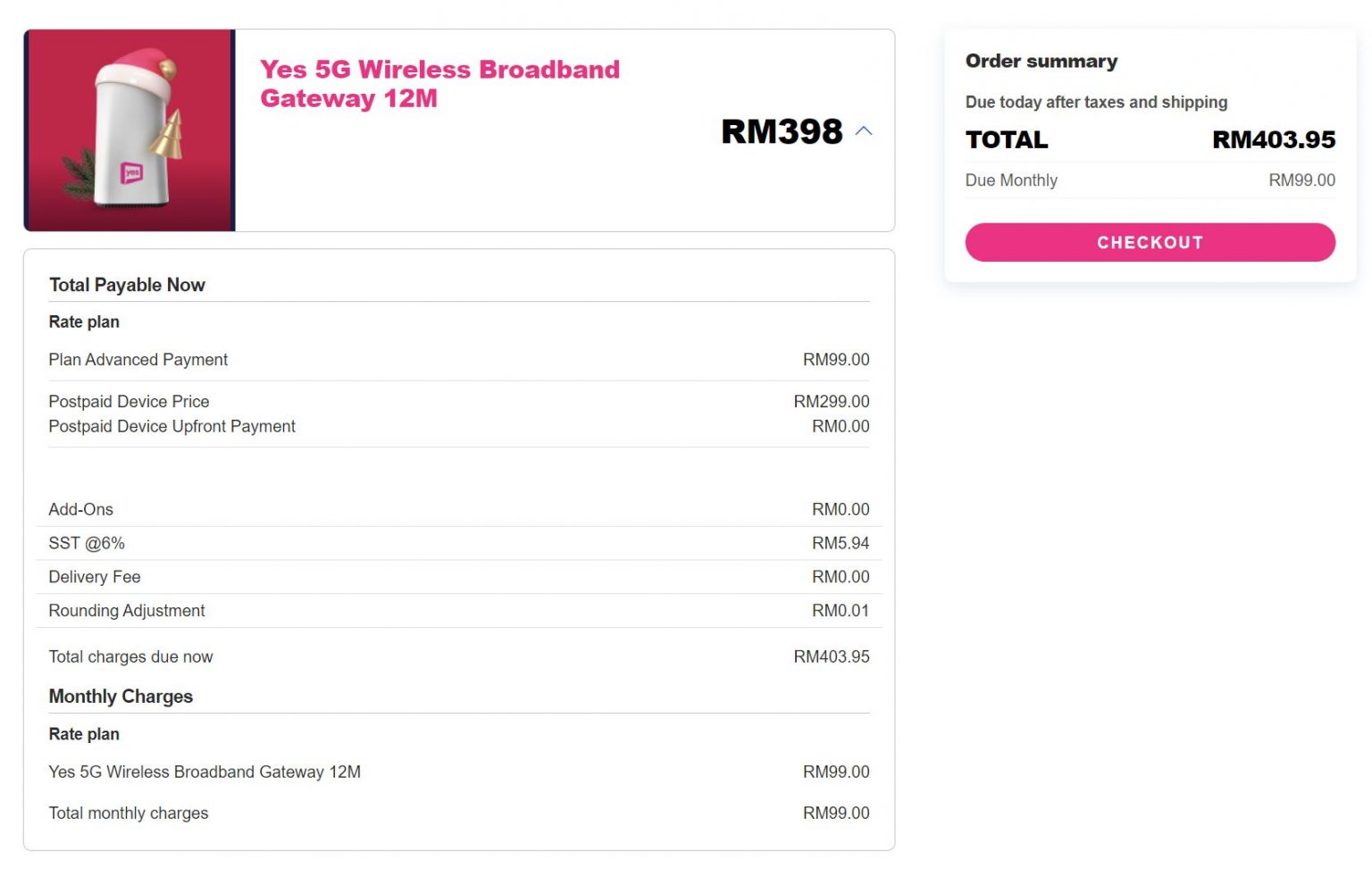Click the Order summary panel heading
The height and width of the screenshot is (869, 1372).
(1042, 61)
